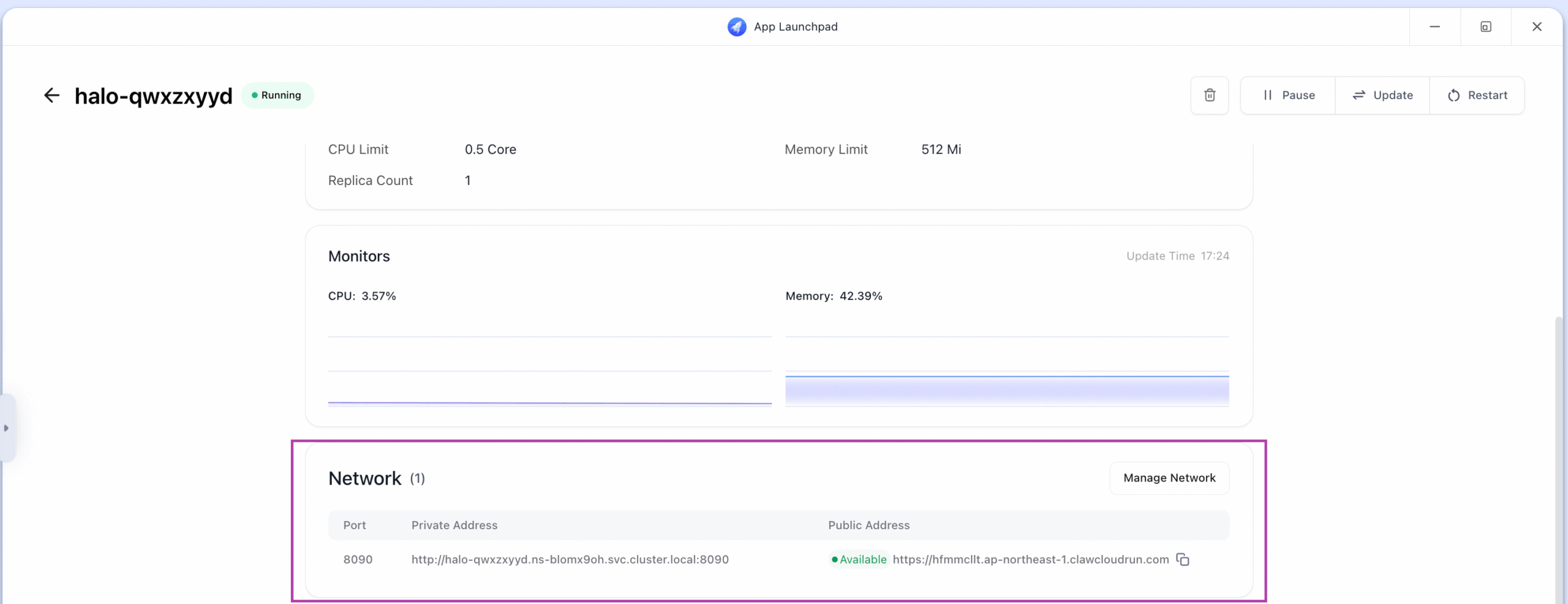
Task: Click the port value 8090
Action: pyautogui.click(x=358, y=559)
